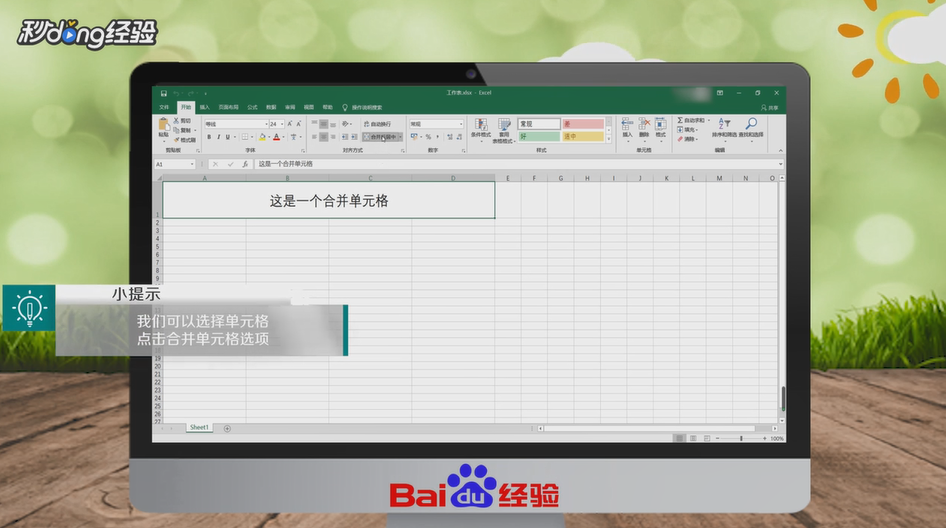Viewport: 946px width, 528px height.
Task: Toggle align left
Action: tap(314, 137)
